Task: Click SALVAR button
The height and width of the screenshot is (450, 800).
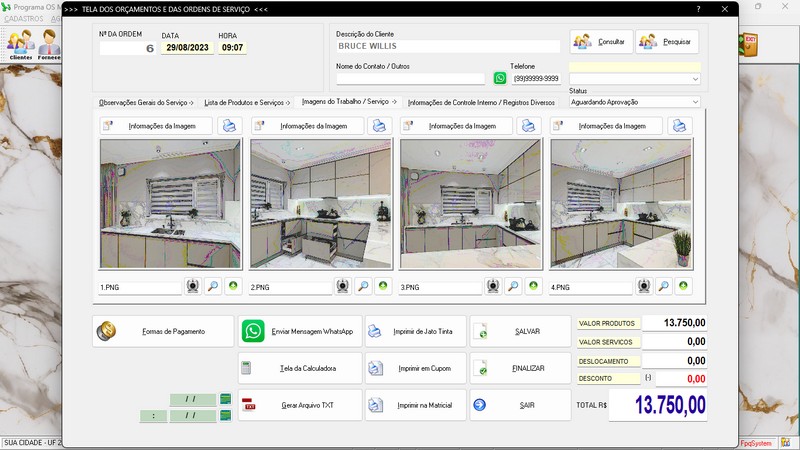Action: [520, 332]
